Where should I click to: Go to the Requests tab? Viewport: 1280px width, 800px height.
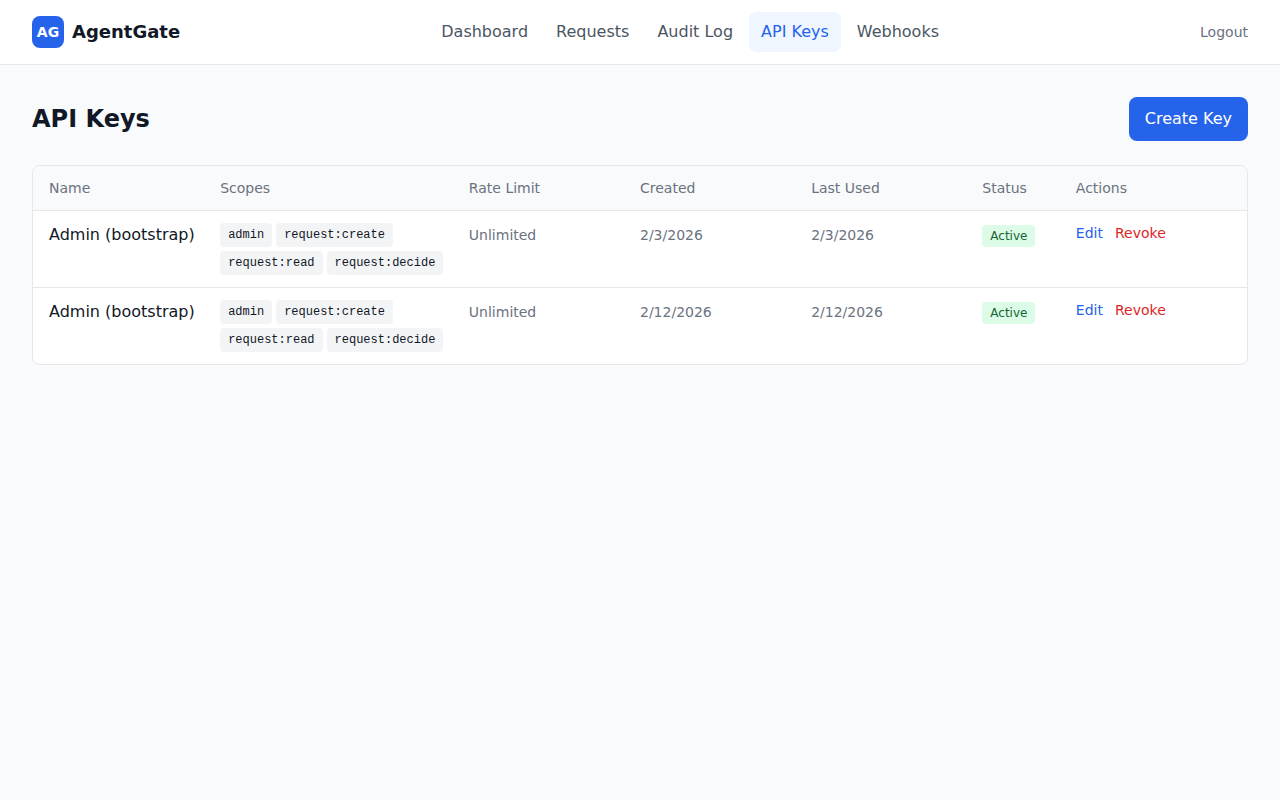[593, 32]
